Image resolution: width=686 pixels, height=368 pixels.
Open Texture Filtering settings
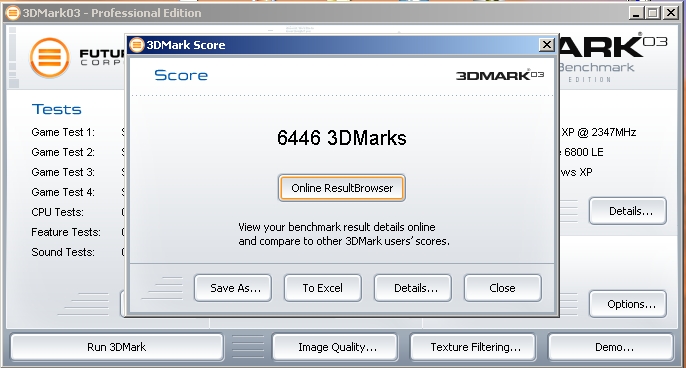click(473, 347)
